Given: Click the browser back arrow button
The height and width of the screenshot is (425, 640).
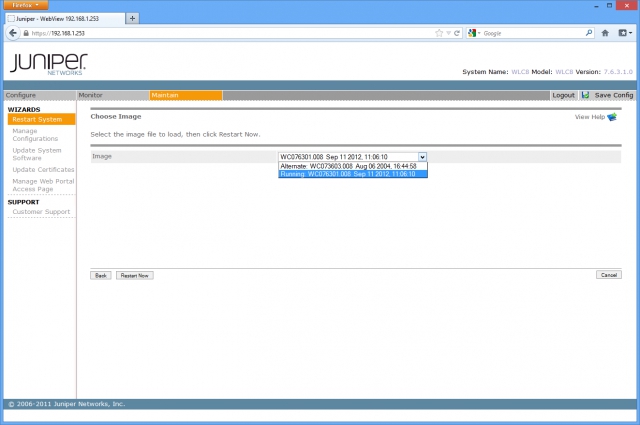Looking at the screenshot, I should (13, 33).
